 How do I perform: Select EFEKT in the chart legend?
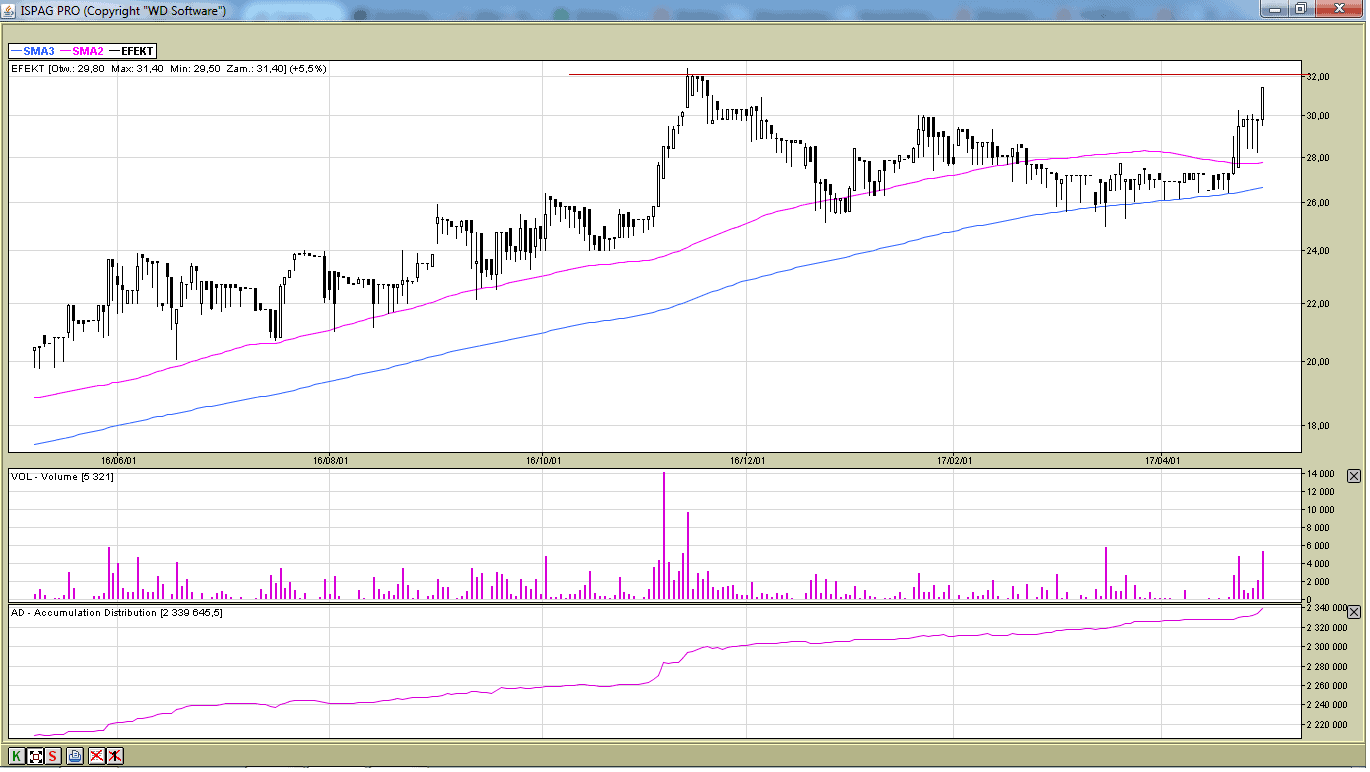(132, 51)
